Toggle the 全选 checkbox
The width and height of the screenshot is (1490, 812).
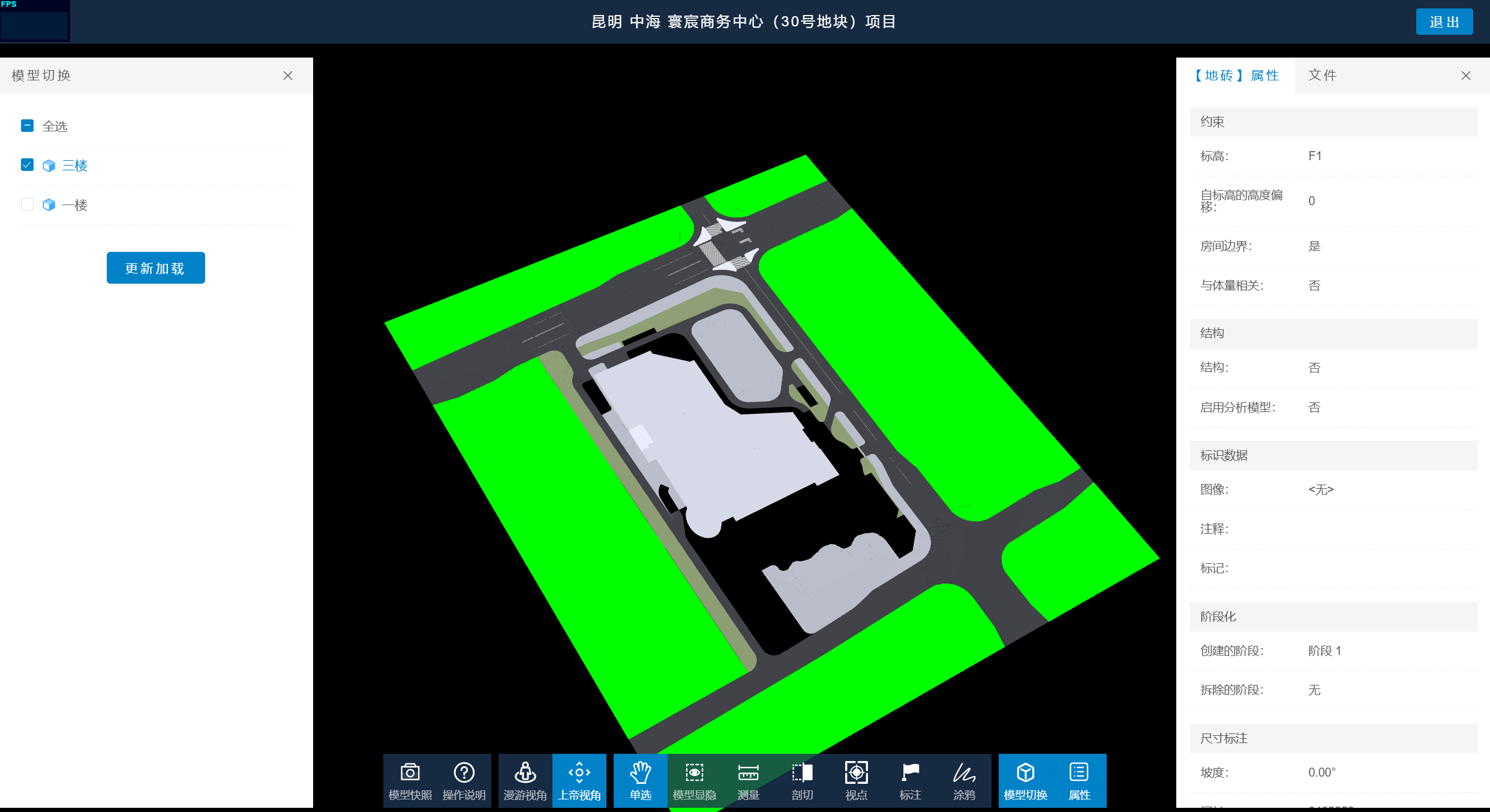[27, 125]
